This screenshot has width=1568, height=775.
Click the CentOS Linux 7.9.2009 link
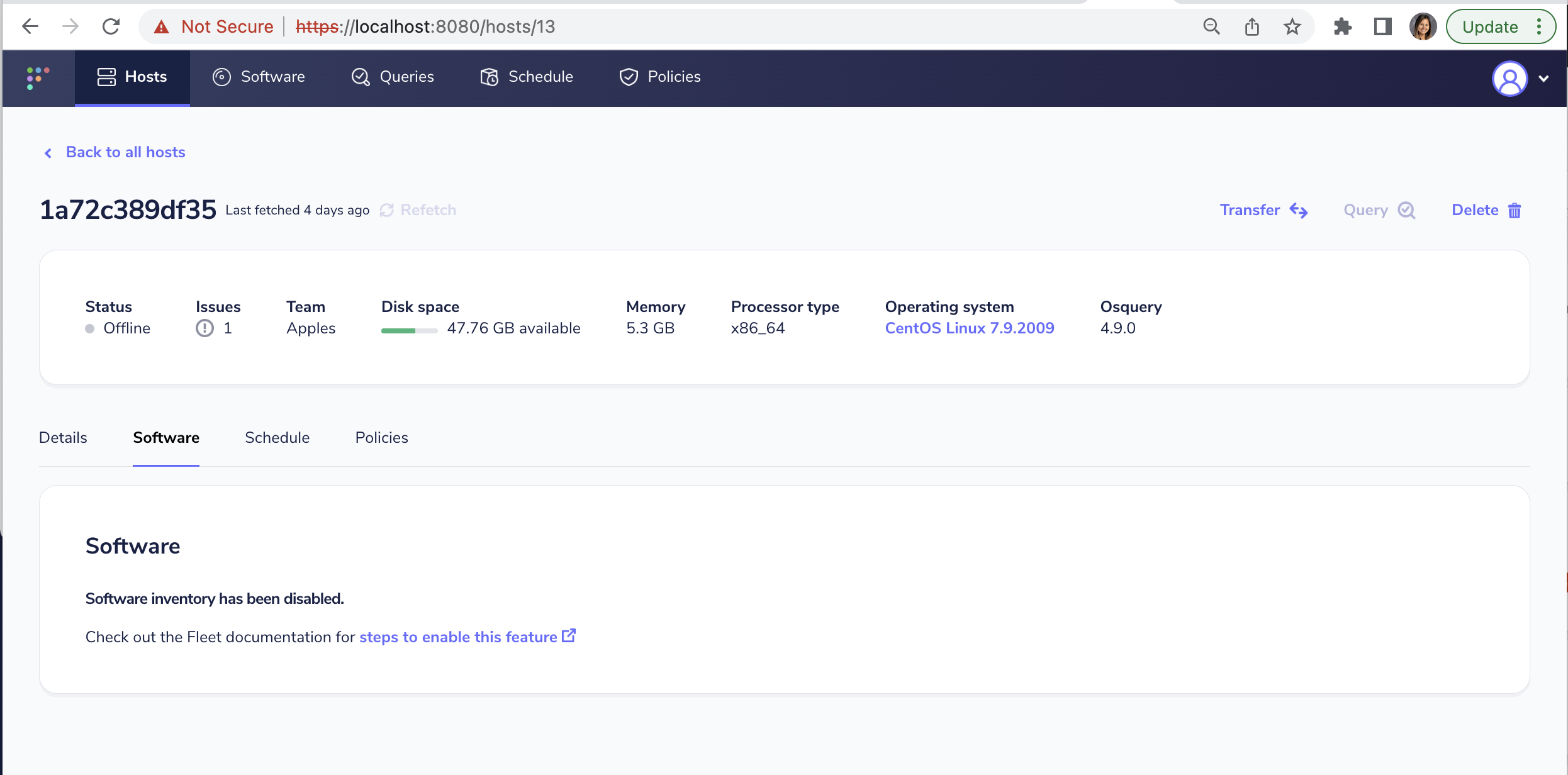pyautogui.click(x=969, y=328)
